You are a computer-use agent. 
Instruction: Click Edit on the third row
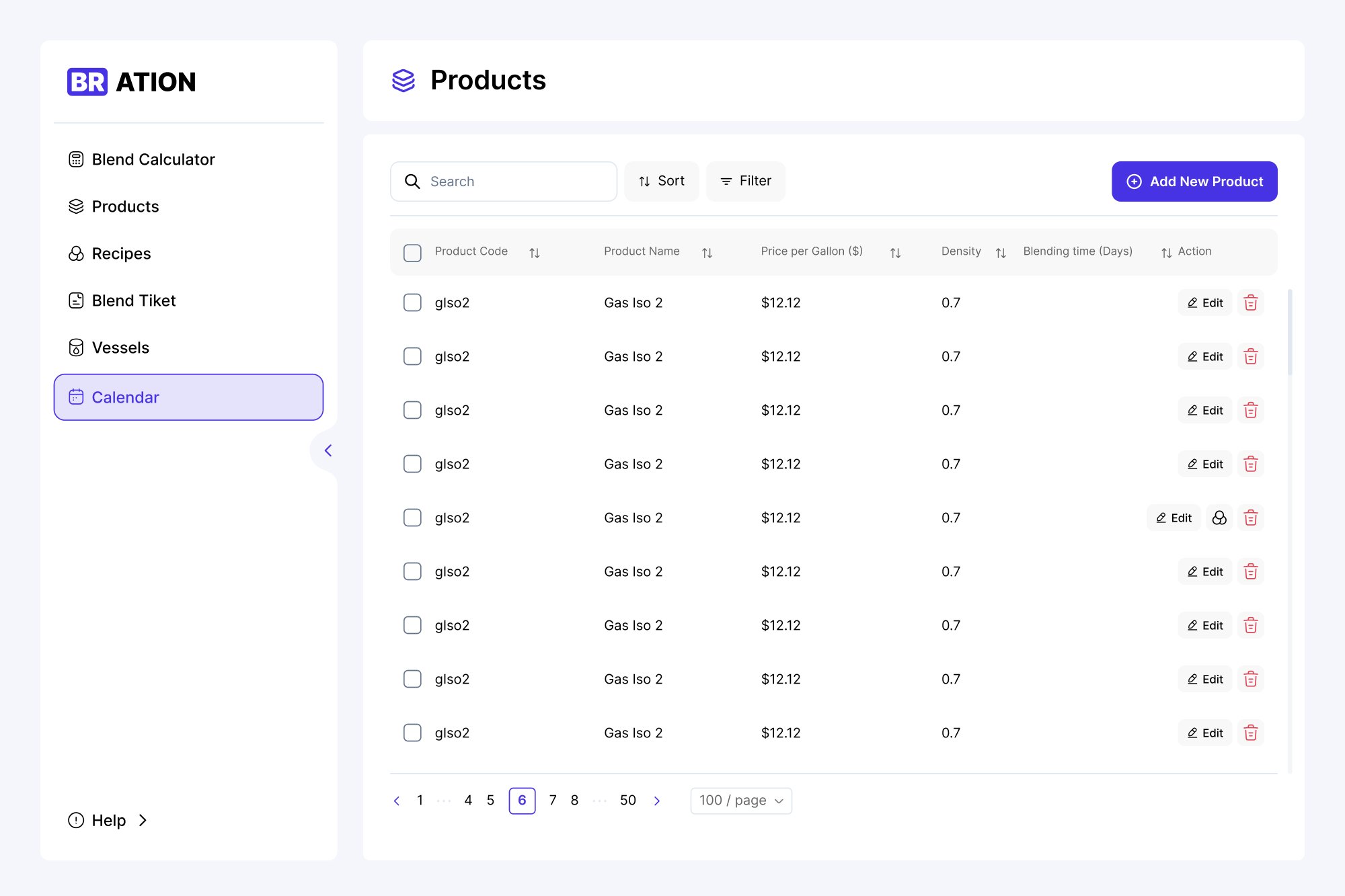click(x=1204, y=410)
